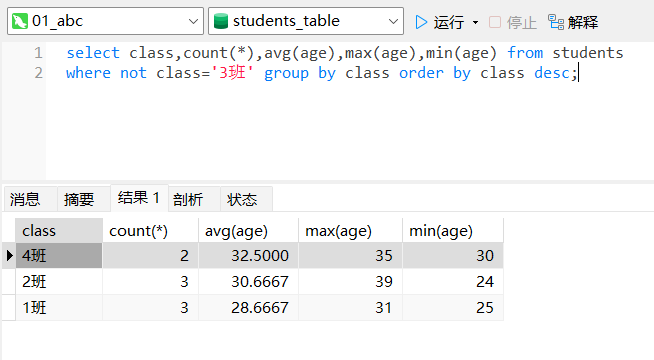
Task: Click the avg(age) column header
Action: point(248,230)
